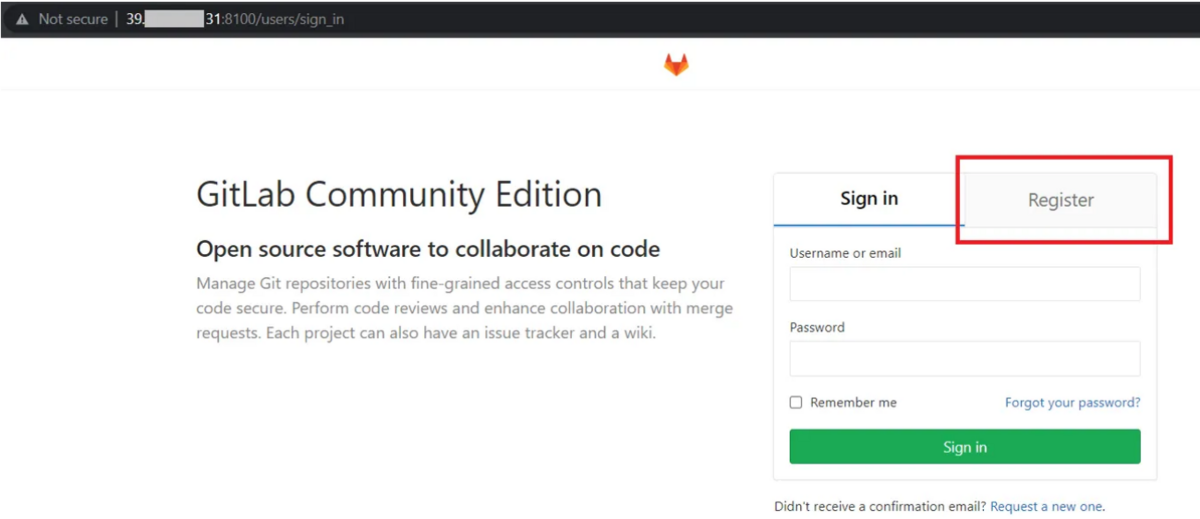Click the GitLab fox logo
The width and height of the screenshot is (1200, 519).
coord(677,66)
